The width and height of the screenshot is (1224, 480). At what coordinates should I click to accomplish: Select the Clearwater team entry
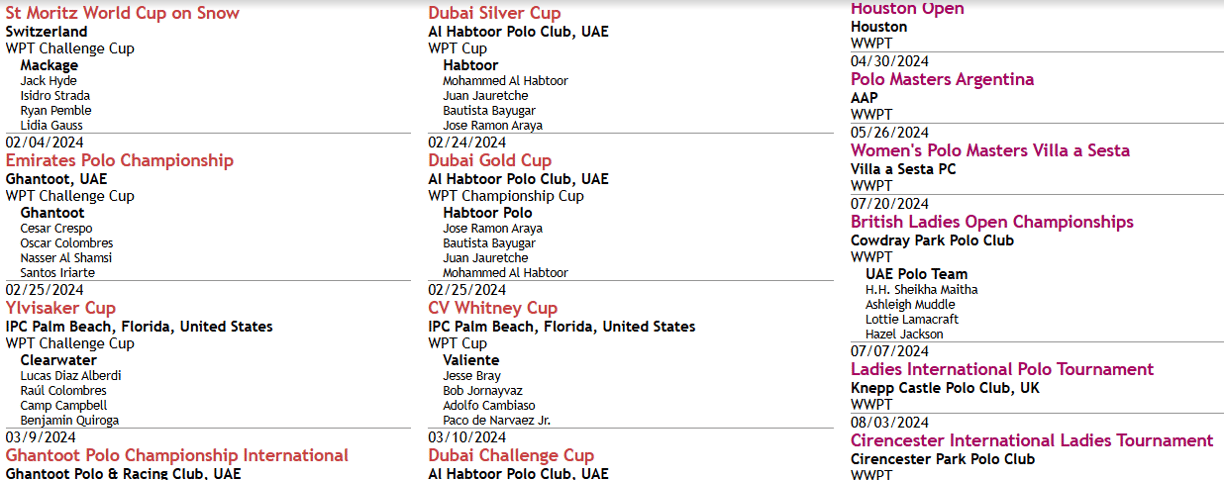click(58, 360)
